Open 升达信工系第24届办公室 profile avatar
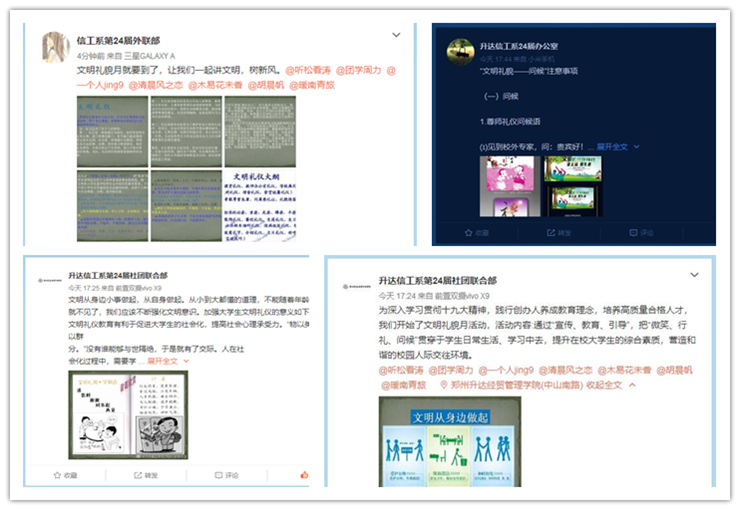Image resolution: width=740 pixels, height=510 pixels. (460, 51)
